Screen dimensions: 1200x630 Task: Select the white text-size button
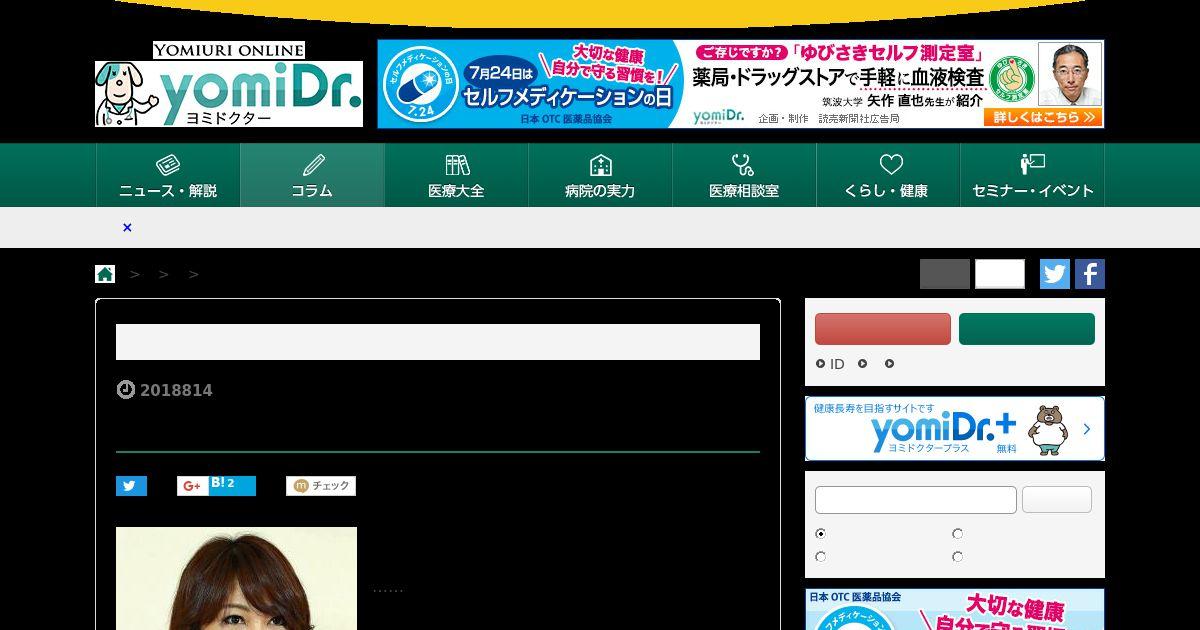[1000, 274]
